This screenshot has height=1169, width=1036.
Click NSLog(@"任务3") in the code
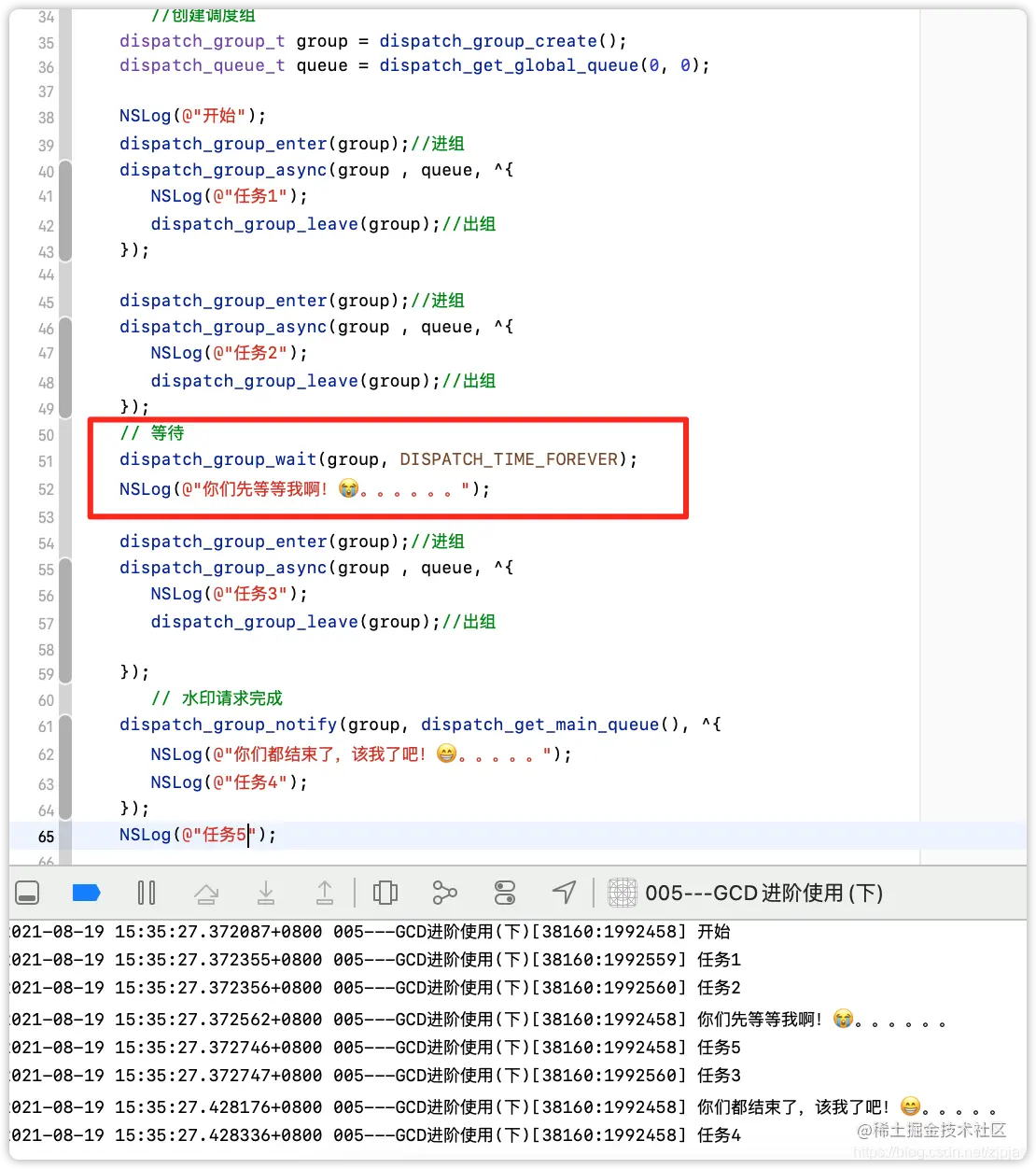pyautogui.click(x=230, y=594)
